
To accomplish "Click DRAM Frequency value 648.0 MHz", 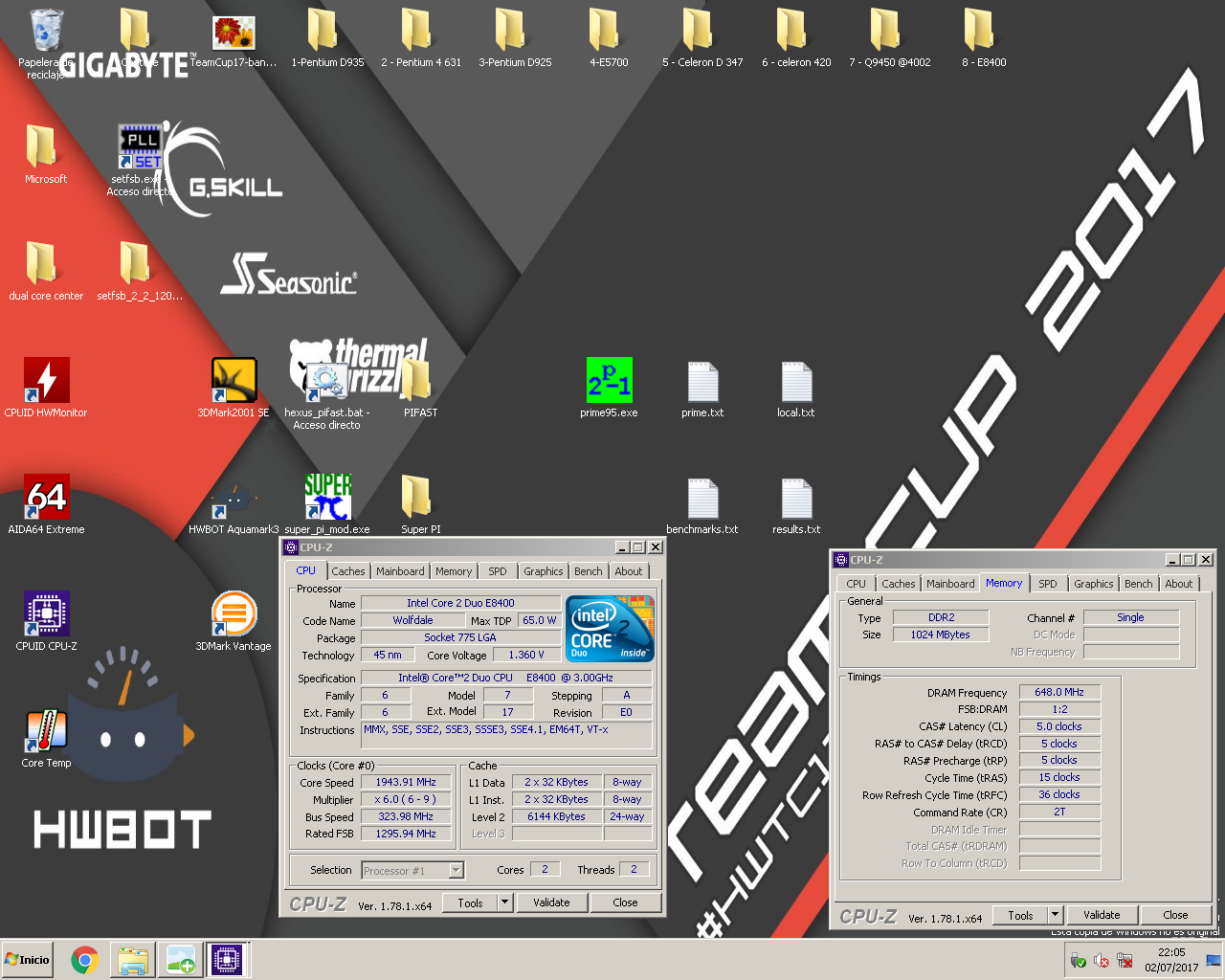I will click(1059, 692).
